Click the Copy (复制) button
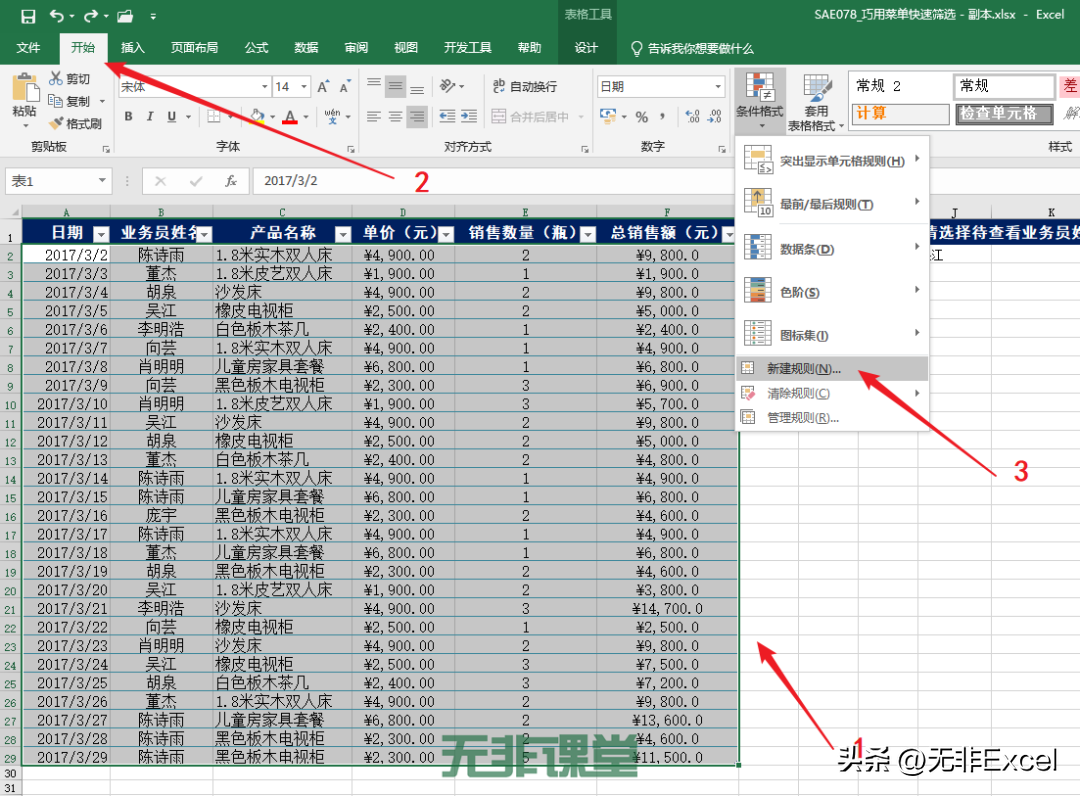Image resolution: width=1080 pixels, height=796 pixels. (70, 101)
